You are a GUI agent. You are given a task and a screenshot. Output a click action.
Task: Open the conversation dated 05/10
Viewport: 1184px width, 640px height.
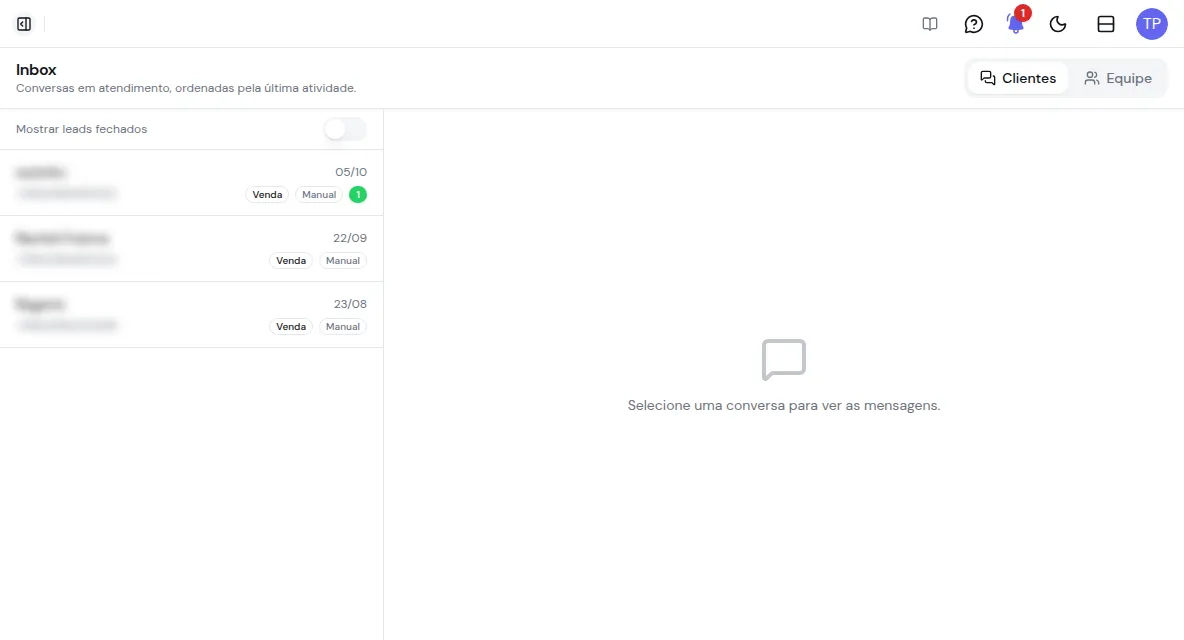192,183
